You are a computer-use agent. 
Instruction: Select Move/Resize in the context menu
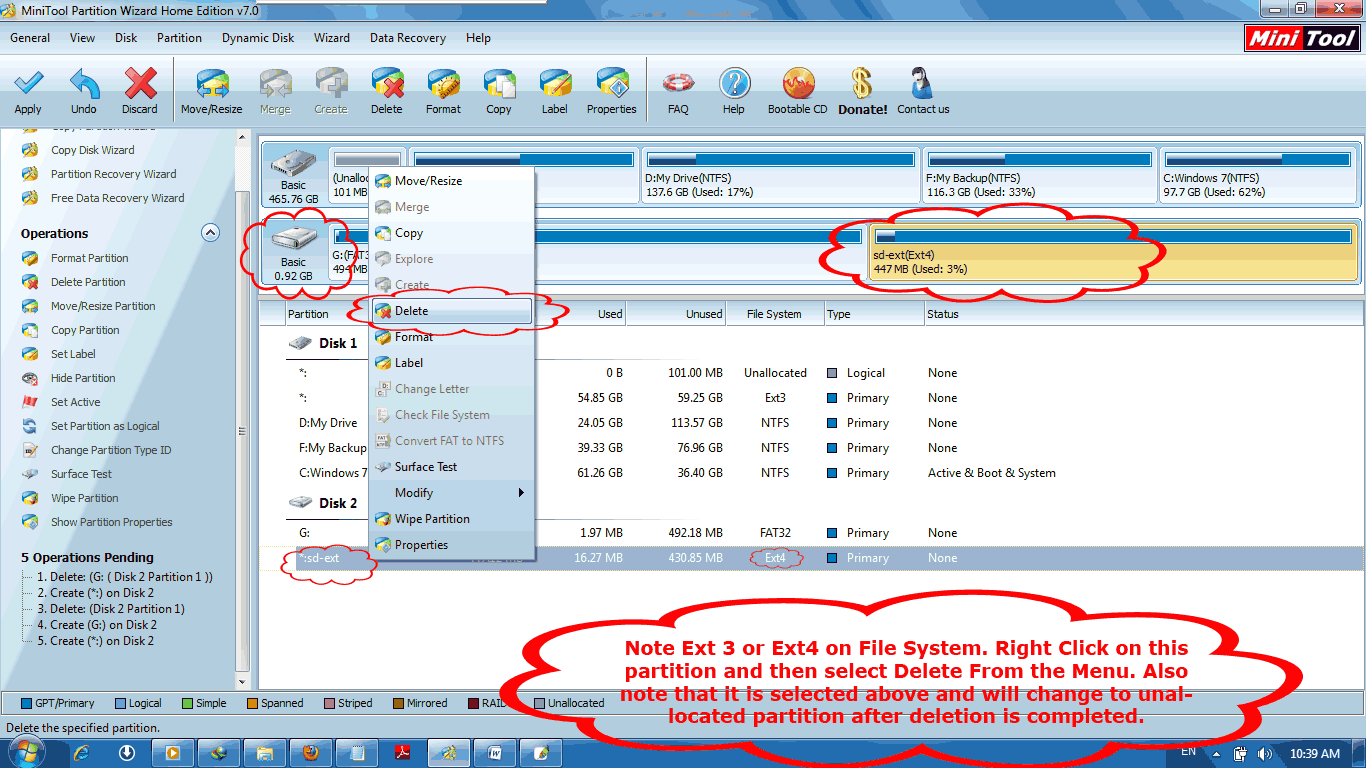(x=452, y=181)
